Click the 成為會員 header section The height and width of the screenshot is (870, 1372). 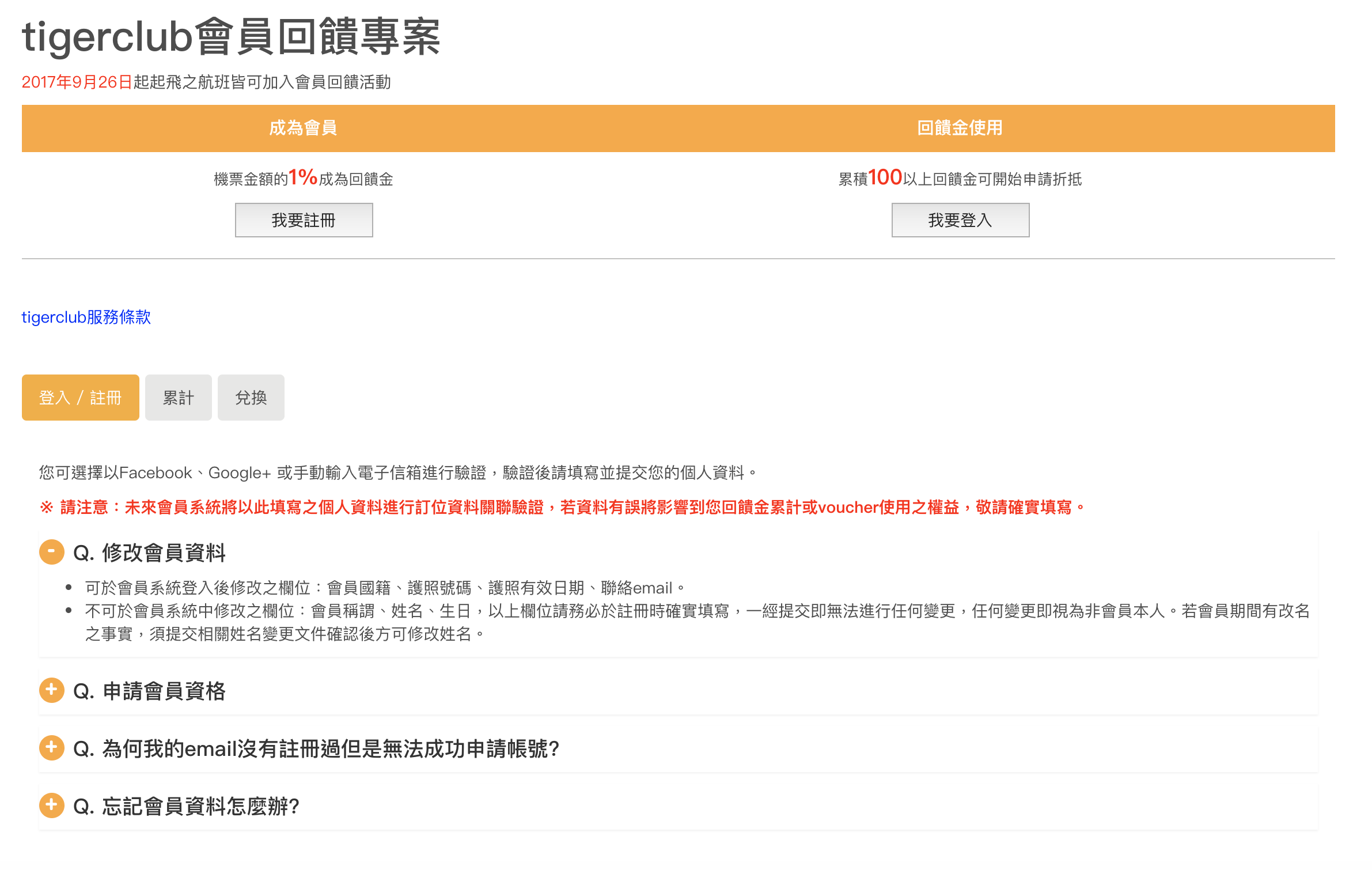point(304,128)
